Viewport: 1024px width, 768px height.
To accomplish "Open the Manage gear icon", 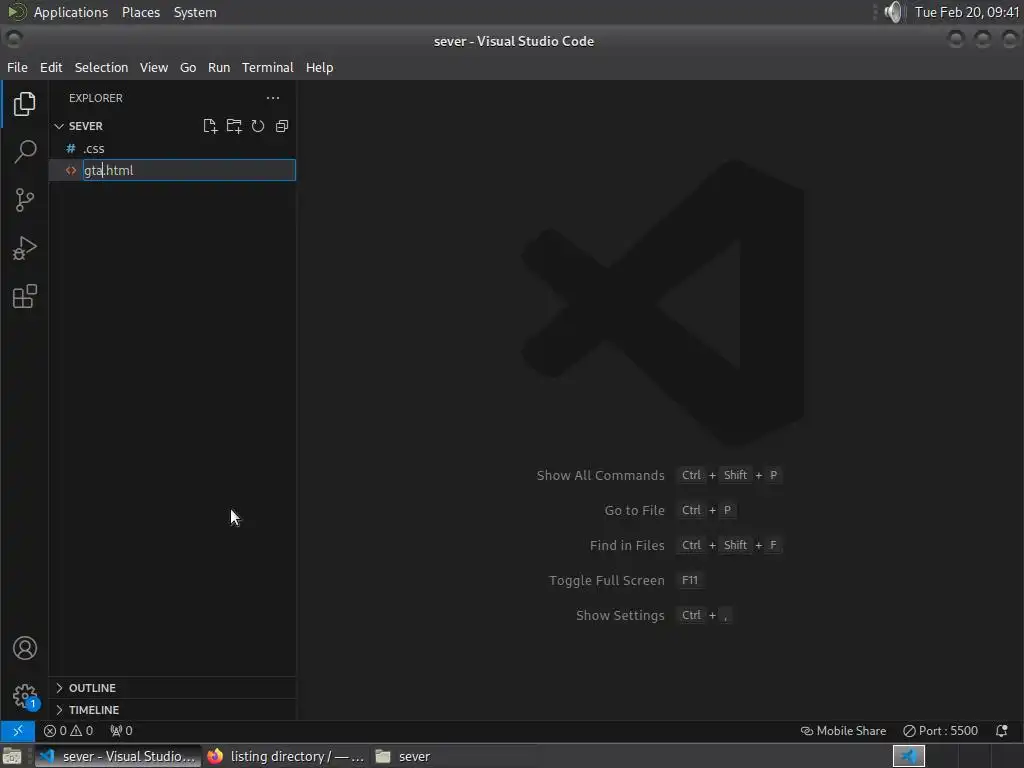I will pos(24,696).
